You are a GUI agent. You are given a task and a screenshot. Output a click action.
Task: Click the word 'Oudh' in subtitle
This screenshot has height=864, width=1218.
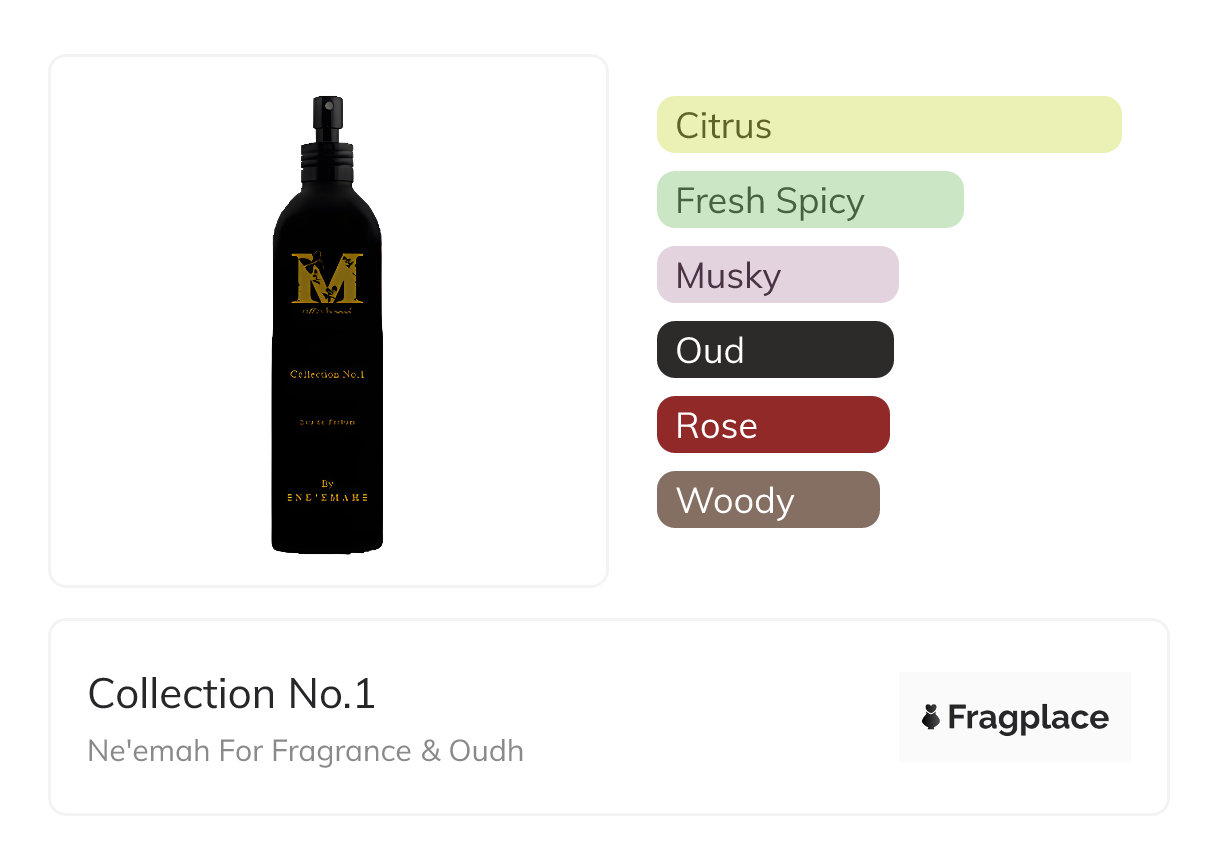(486, 751)
